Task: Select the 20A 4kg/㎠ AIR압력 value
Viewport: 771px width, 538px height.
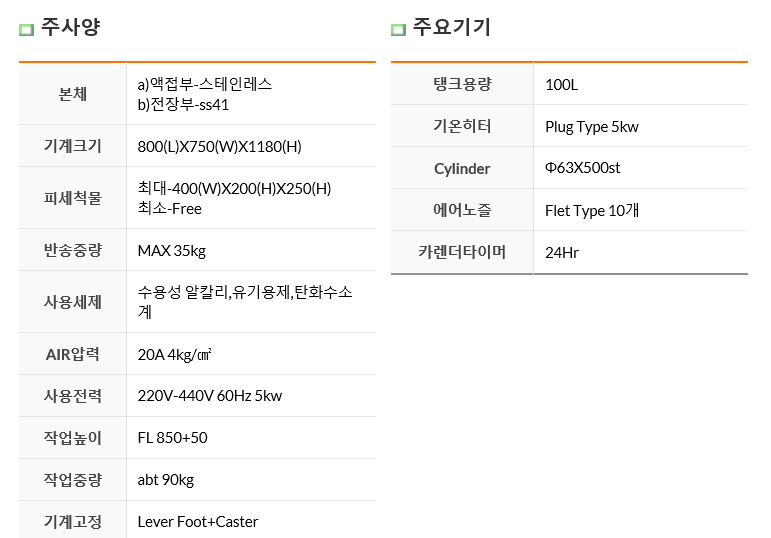Action: [174, 355]
